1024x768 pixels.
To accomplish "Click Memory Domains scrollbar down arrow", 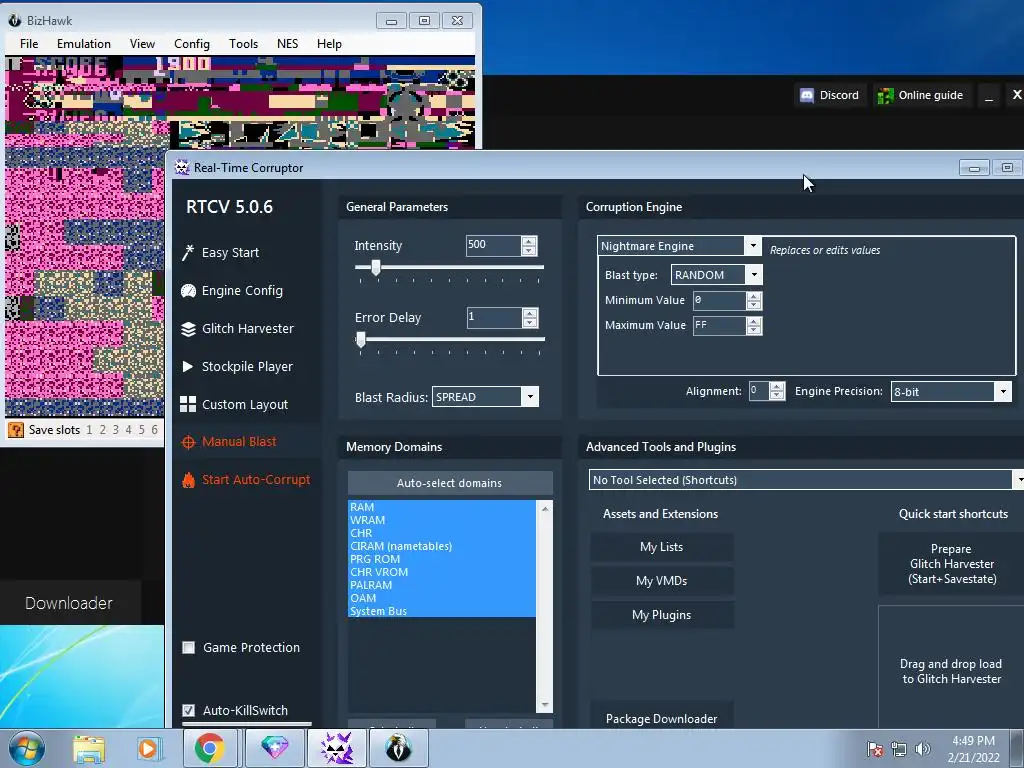I will click(x=545, y=706).
